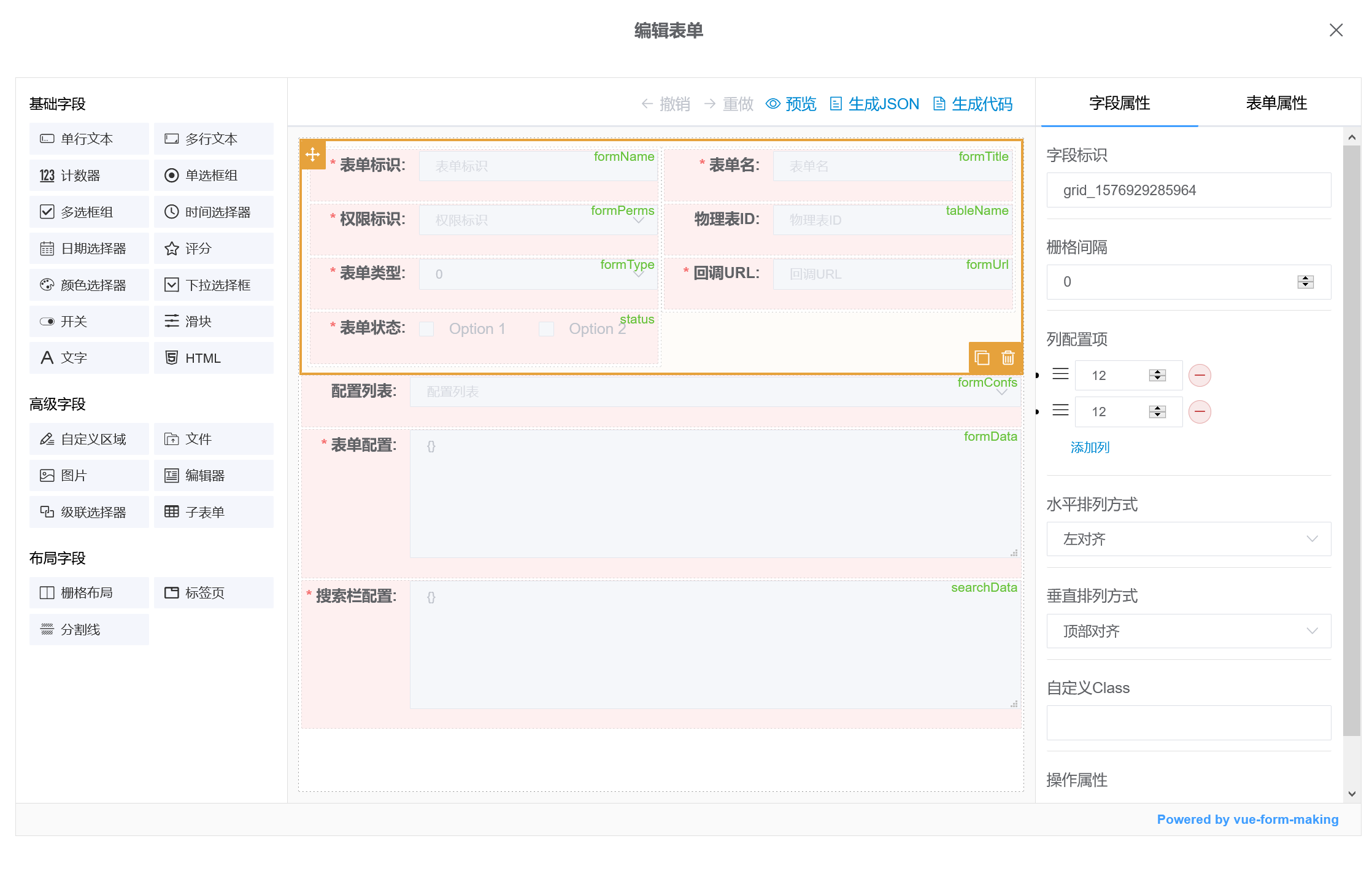Click the second column's drag handle icon
1372x895 pixels.
click(1060, 411)
